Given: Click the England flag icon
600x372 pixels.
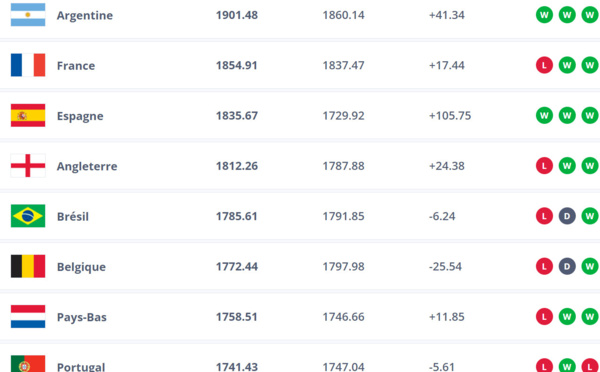Looking at the screenshot, I should point(28,166).
